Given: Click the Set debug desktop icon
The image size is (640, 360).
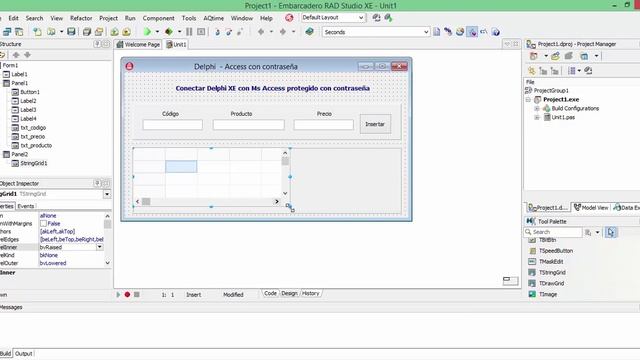Looking at the screenshot, I should point(388,18).
